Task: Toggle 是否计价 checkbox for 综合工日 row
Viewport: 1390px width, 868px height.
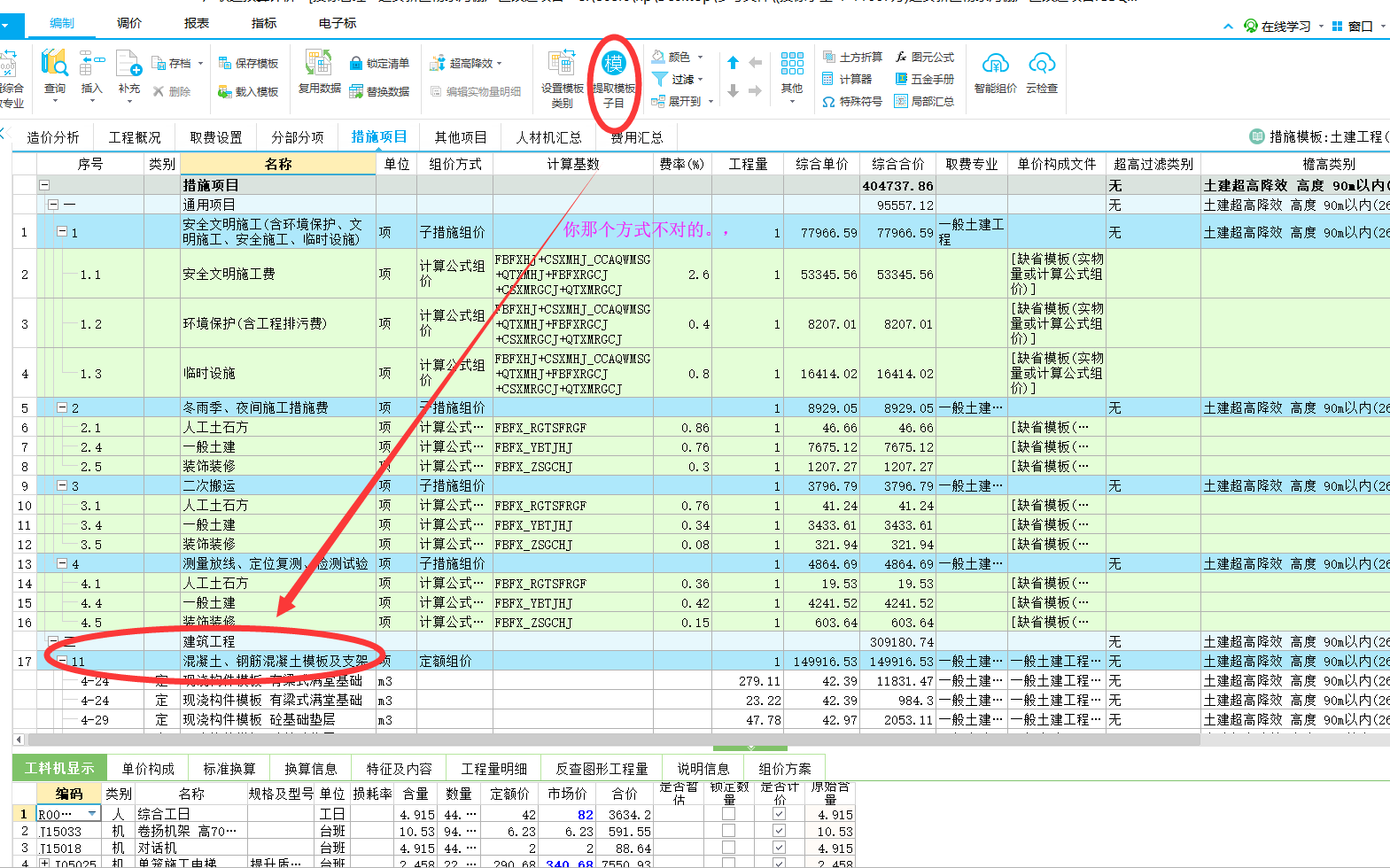Action: click(779, 814)
